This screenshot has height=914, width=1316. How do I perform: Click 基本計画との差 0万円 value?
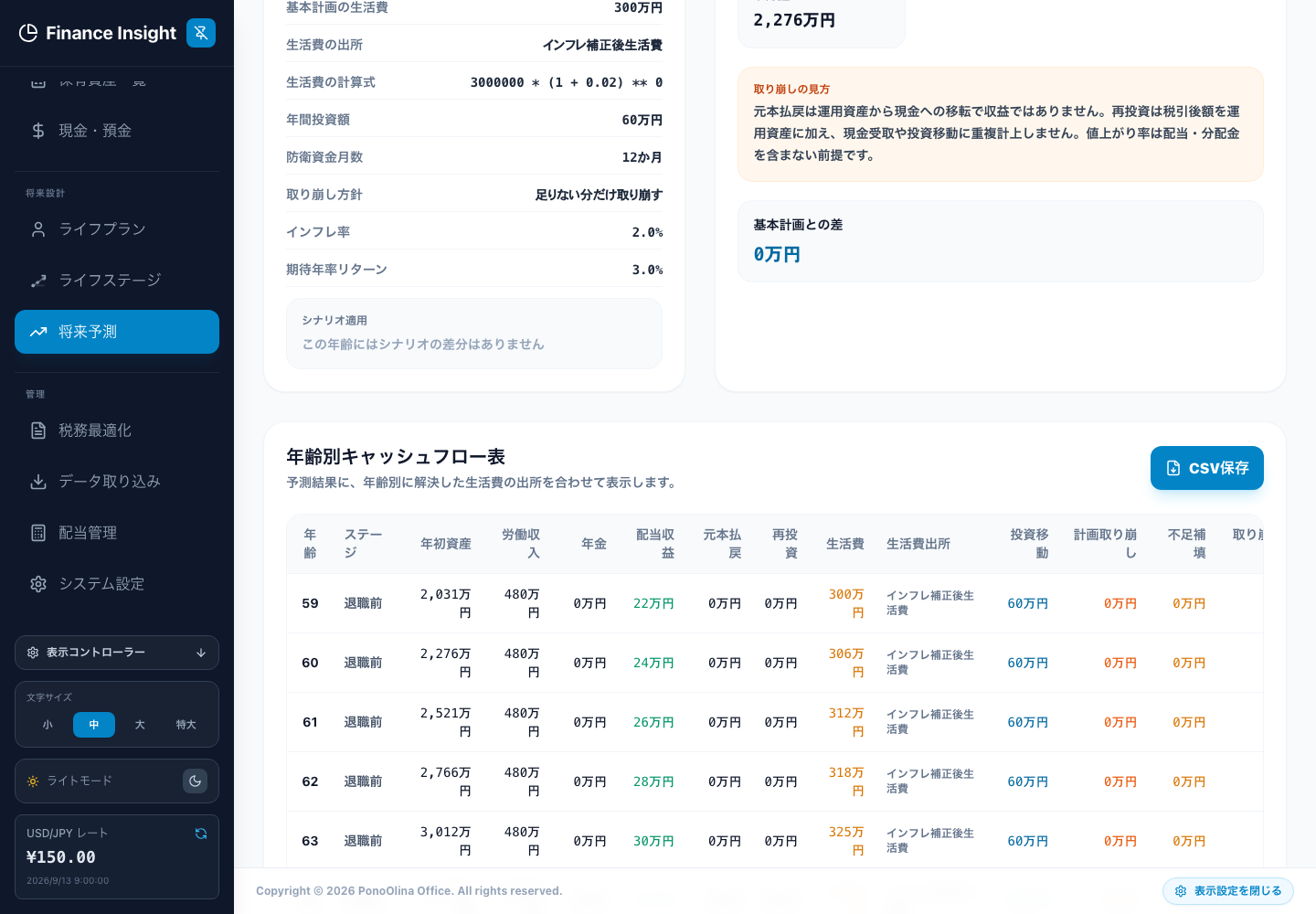click(x=777, y=255)
